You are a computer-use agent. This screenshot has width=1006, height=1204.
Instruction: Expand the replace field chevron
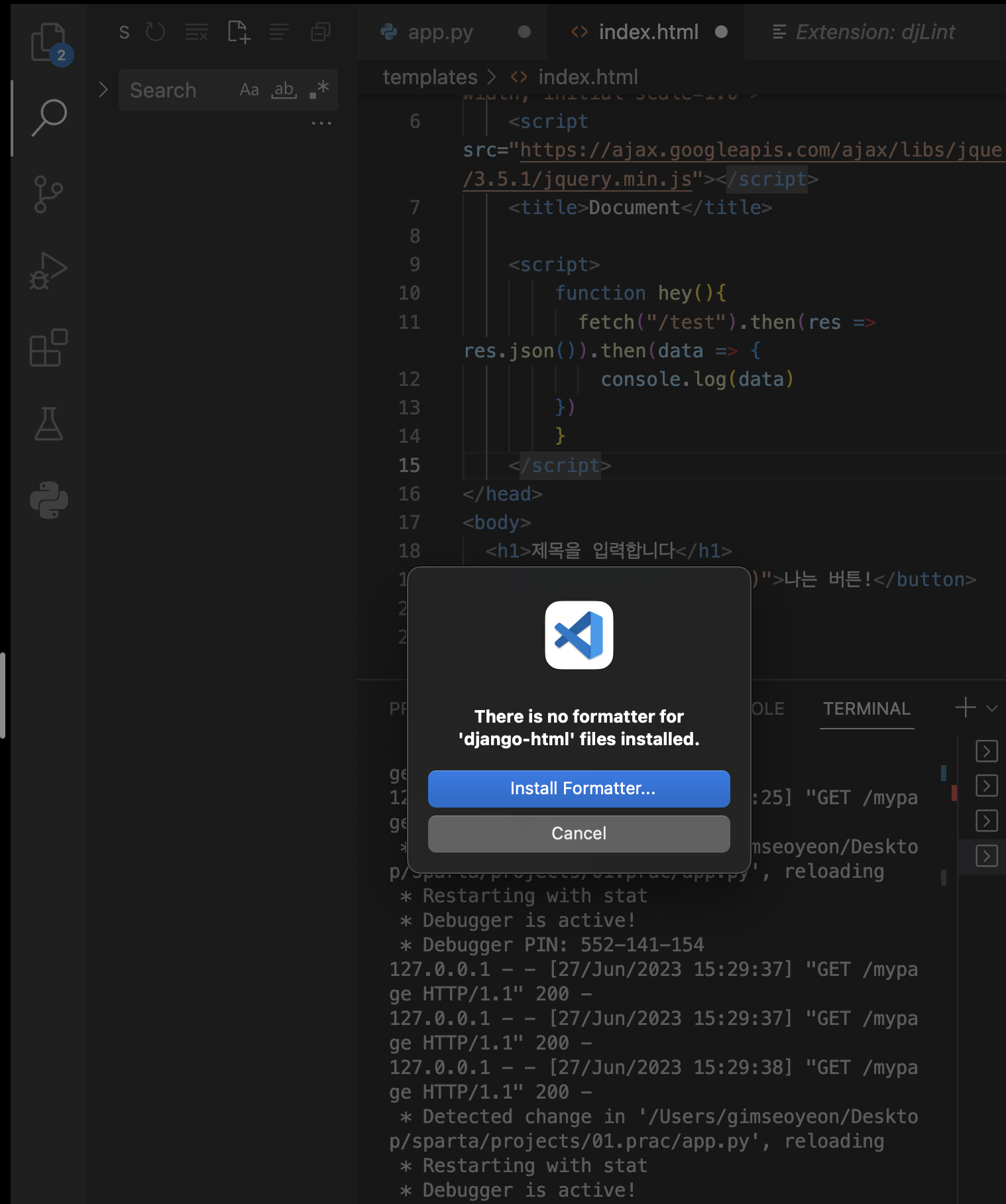click(x=103, y=90)
